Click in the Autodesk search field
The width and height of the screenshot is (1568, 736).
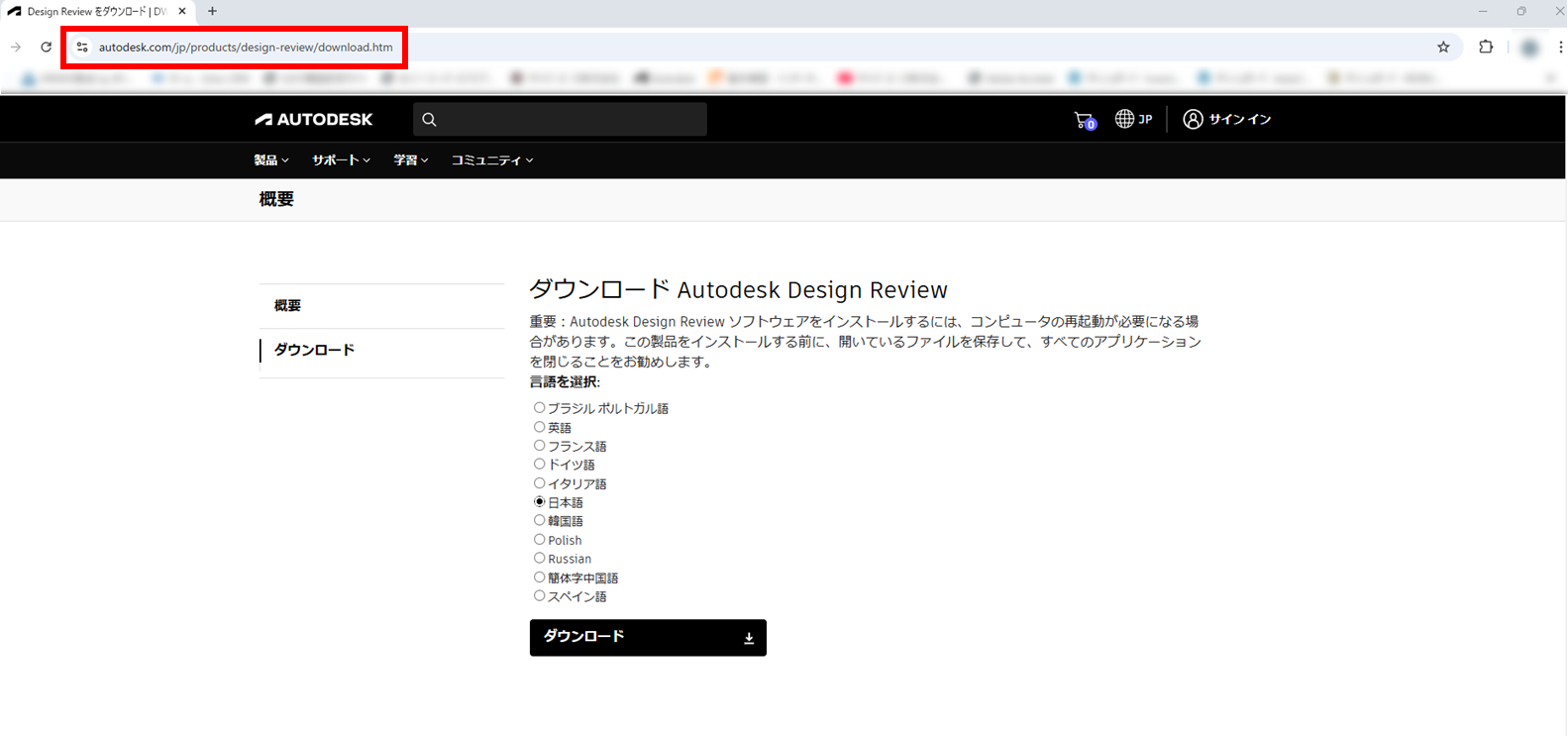[560, 120]
